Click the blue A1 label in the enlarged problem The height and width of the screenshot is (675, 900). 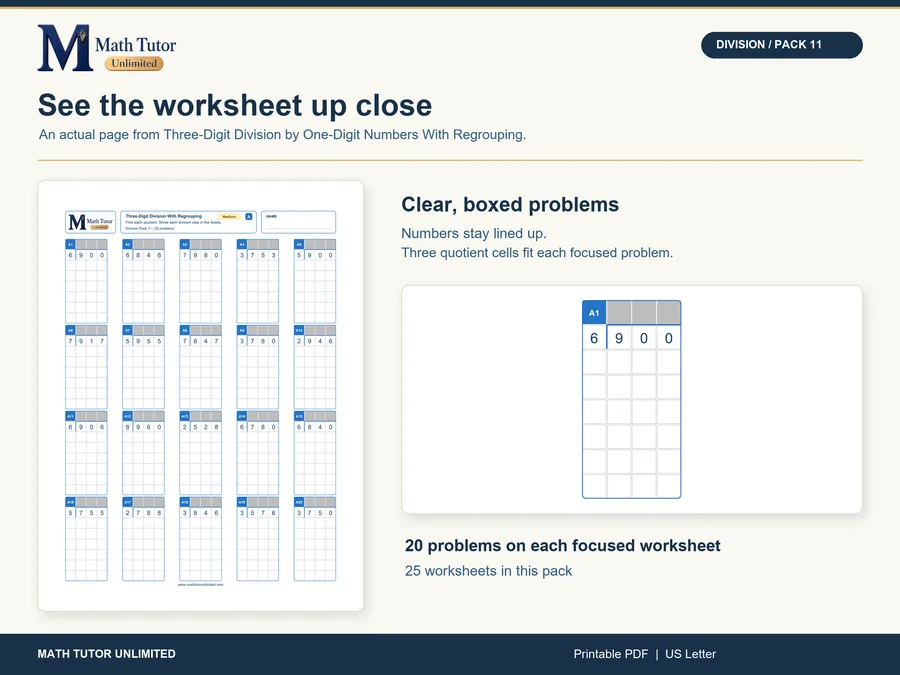click(x=594, y=313)
